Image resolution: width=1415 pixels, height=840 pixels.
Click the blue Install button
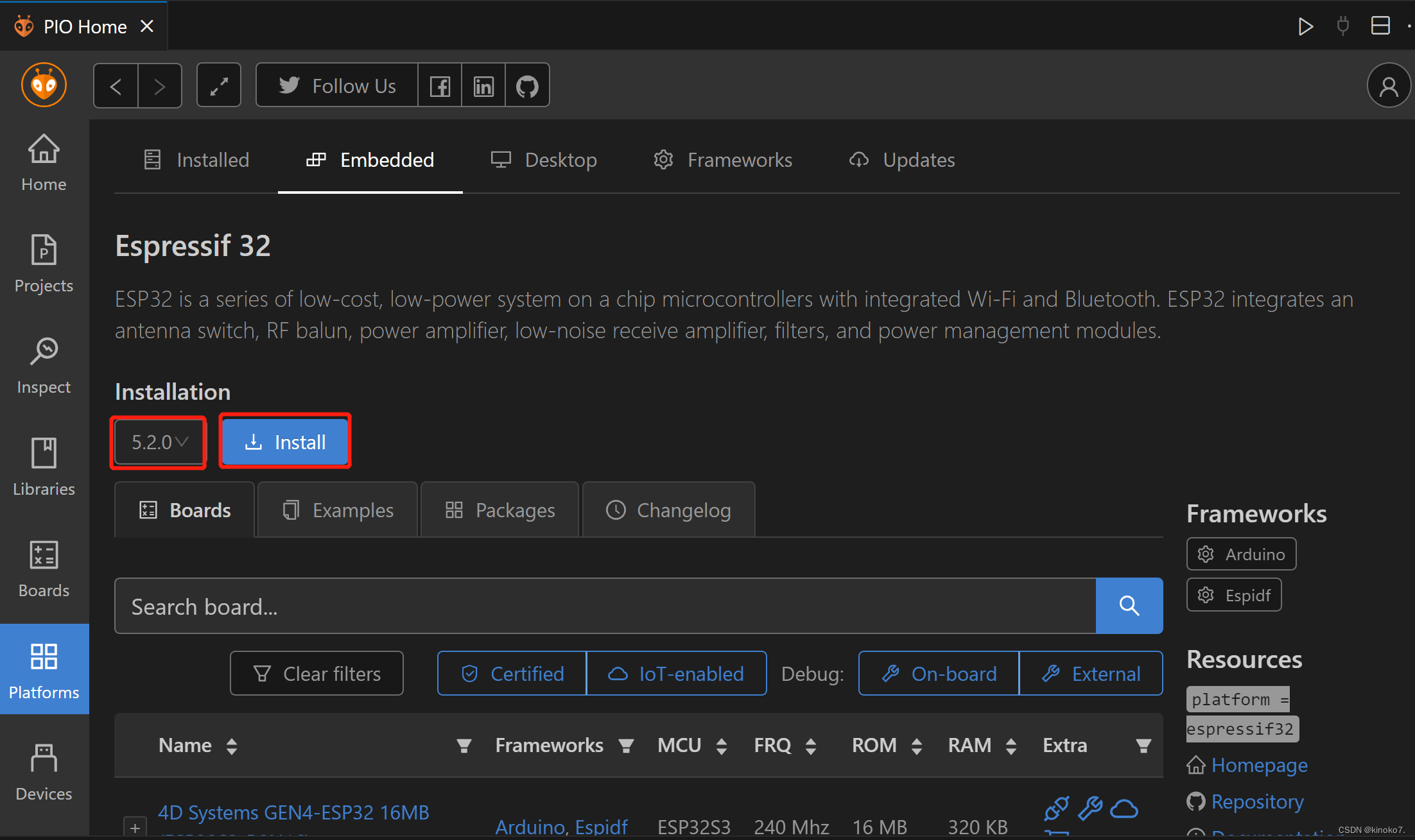pyautogui.click(x=285, y=442)
